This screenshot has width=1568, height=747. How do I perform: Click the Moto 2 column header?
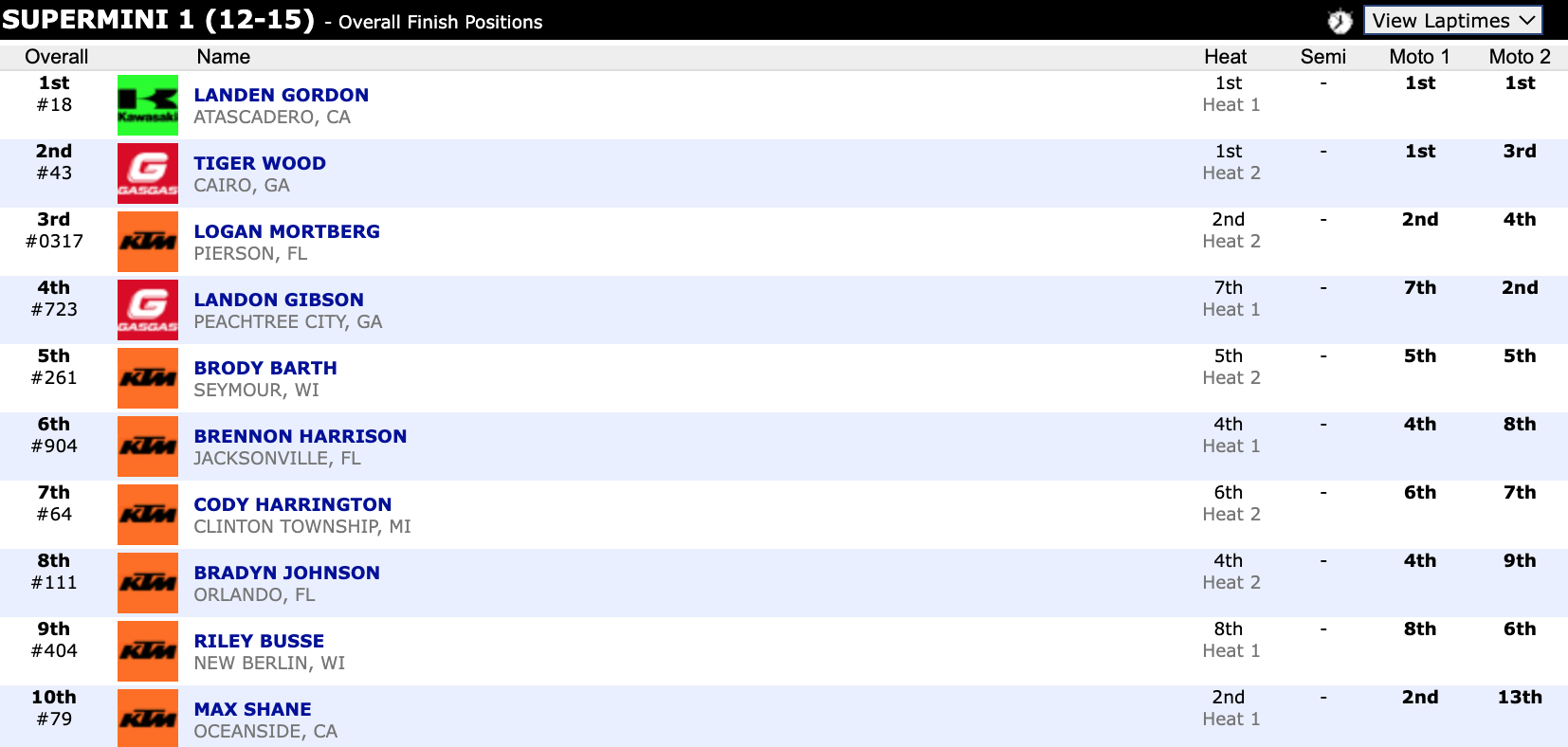pos(1519,57)
